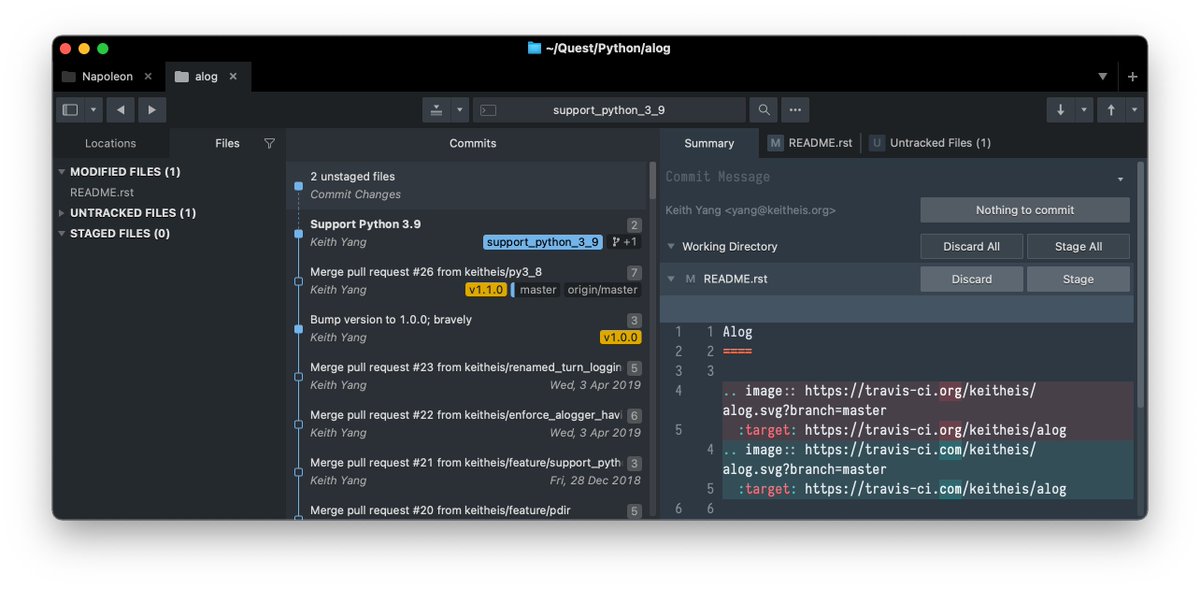Click the files filter funnel icon

[x=269, y=143]
